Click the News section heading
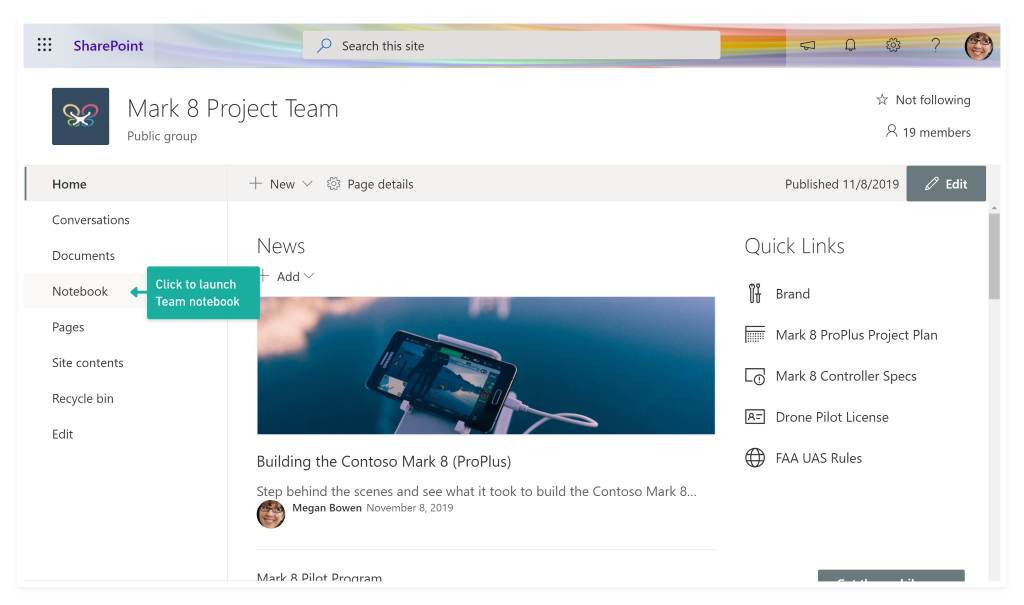Screen dimensions: 1024x605 tap(281, 246)
